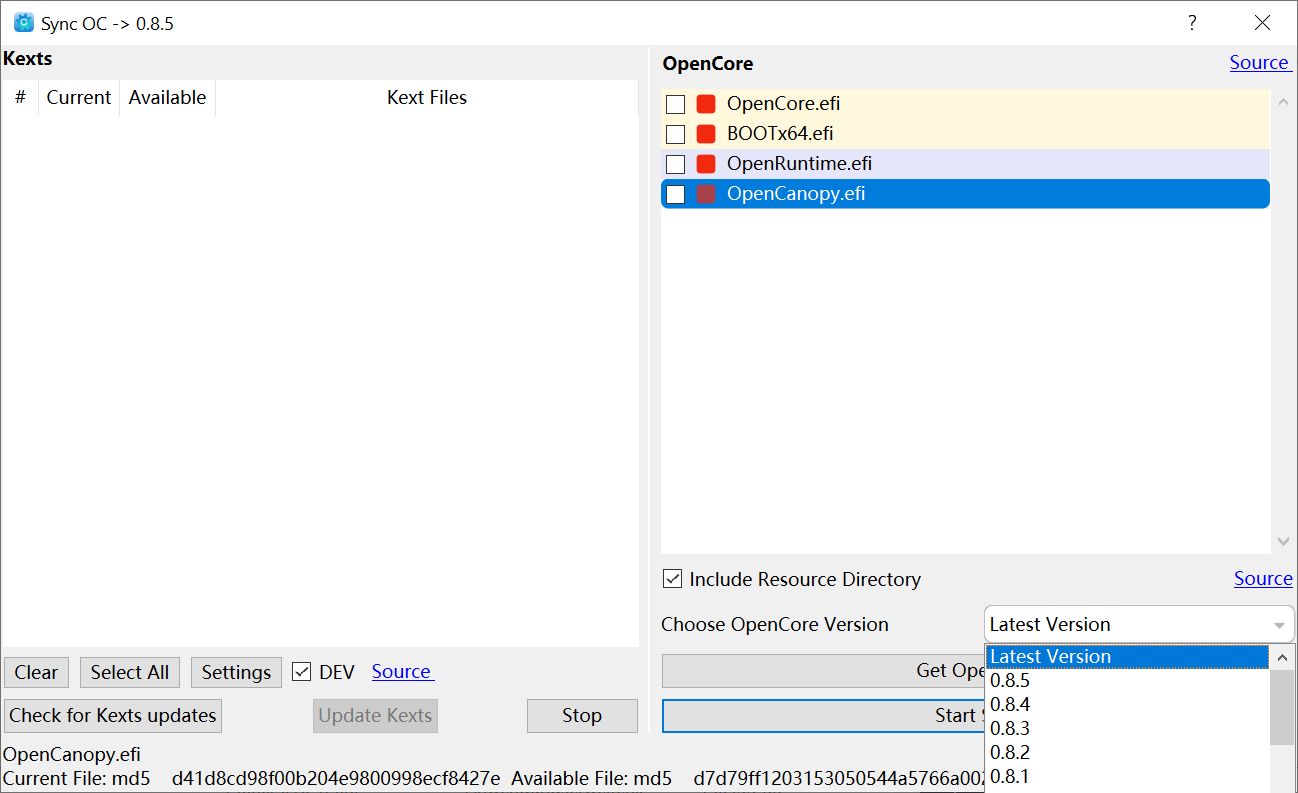Click the red status square beside OpenRuntime.efi
The width and height of the screenshot is (1298, 793).
706,164
